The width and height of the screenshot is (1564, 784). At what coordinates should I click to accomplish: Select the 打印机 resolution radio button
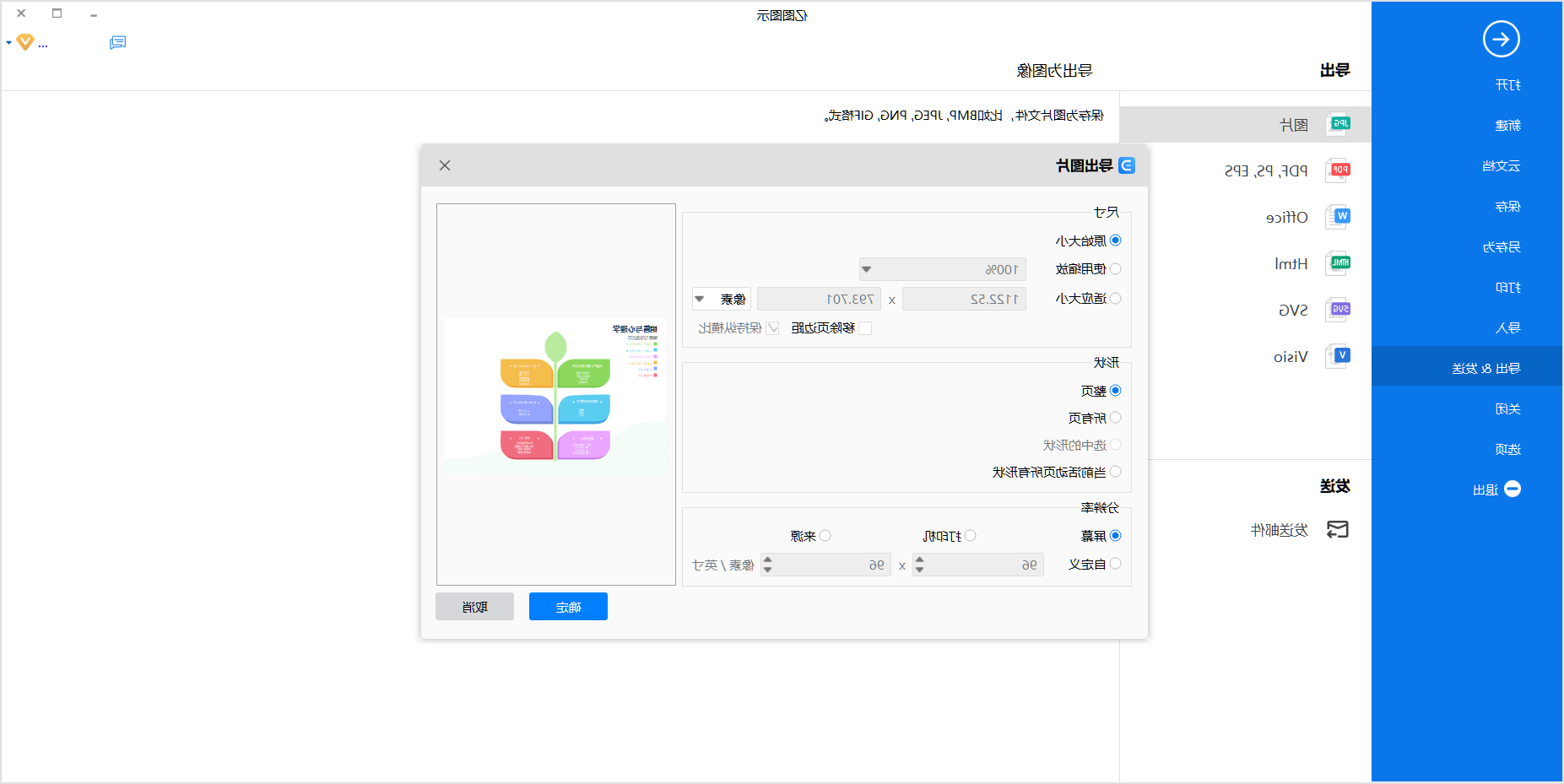tap(971, 536)
